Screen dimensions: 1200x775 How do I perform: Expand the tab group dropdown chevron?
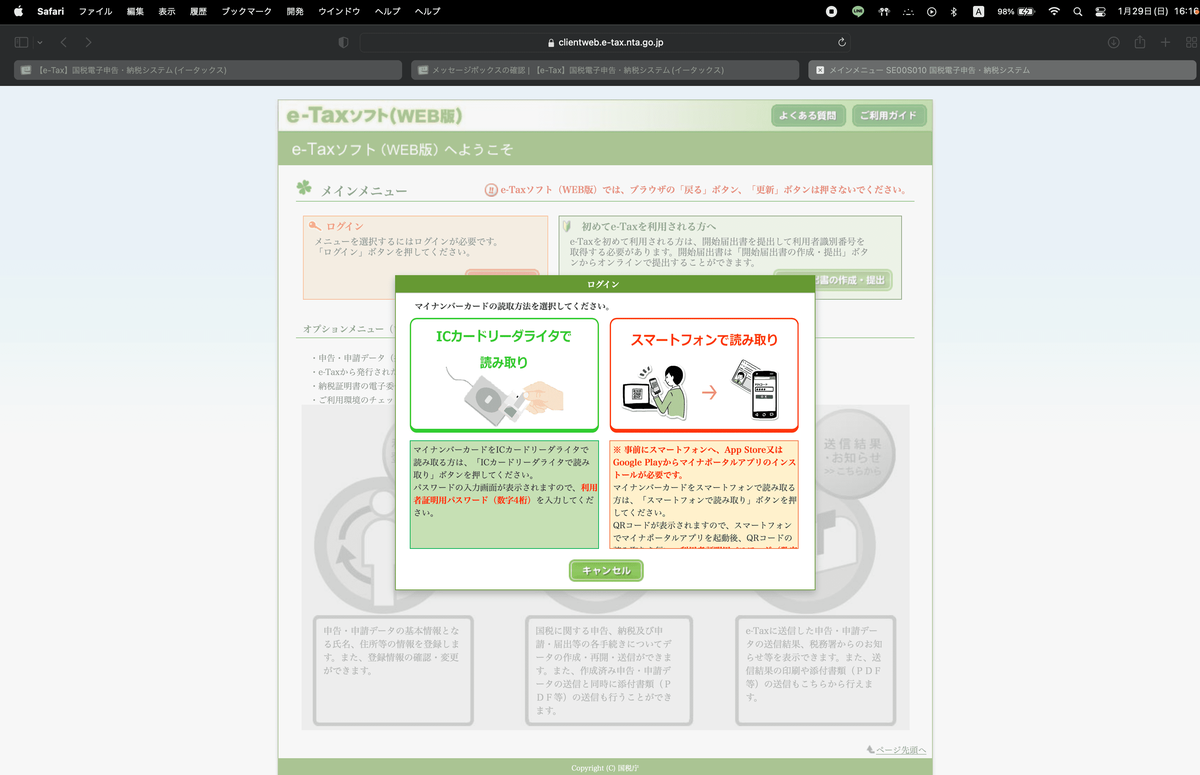[40, 42]
